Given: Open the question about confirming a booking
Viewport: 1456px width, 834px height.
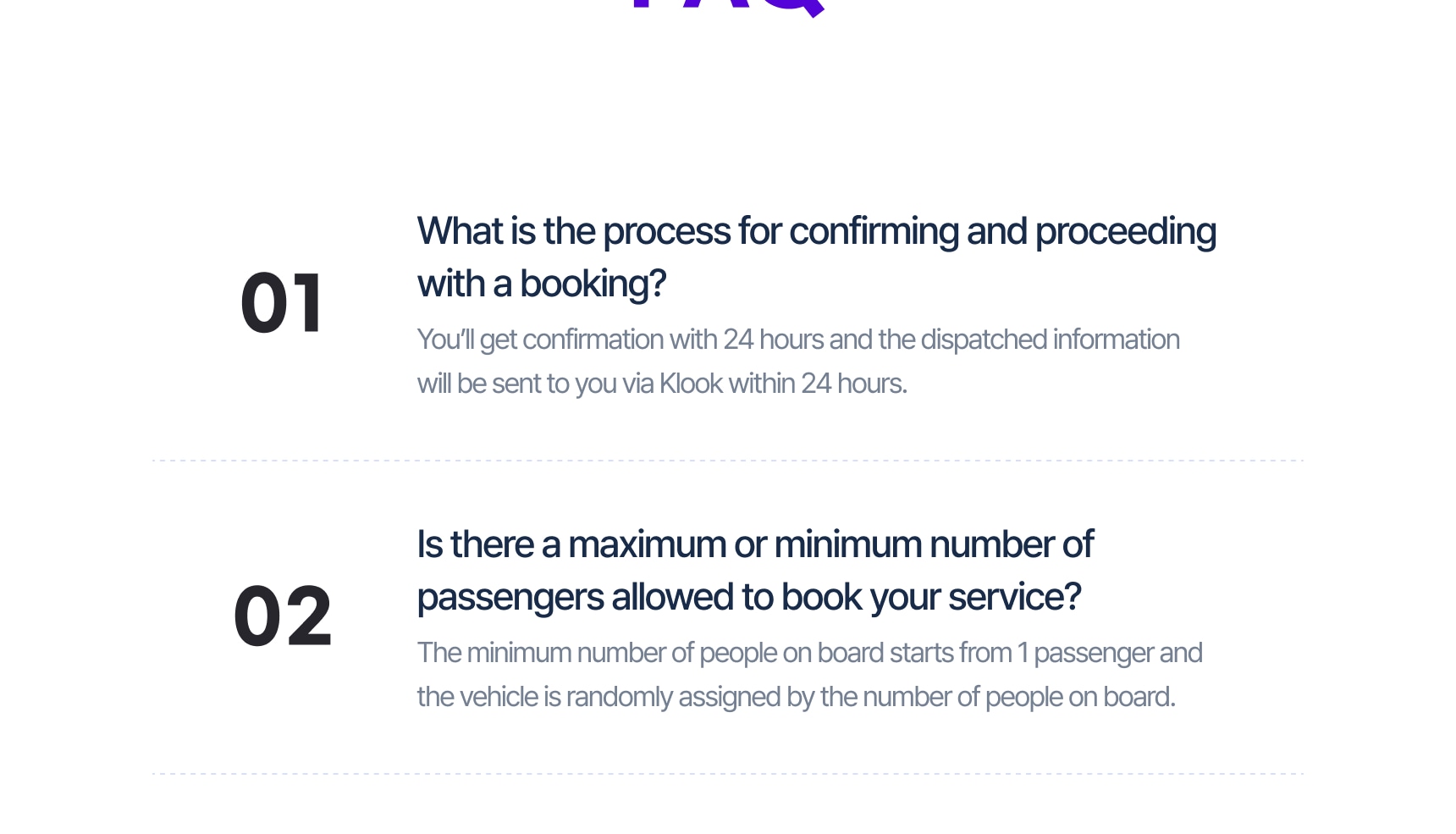Looking at the screenshot, I should pos(816,257).
